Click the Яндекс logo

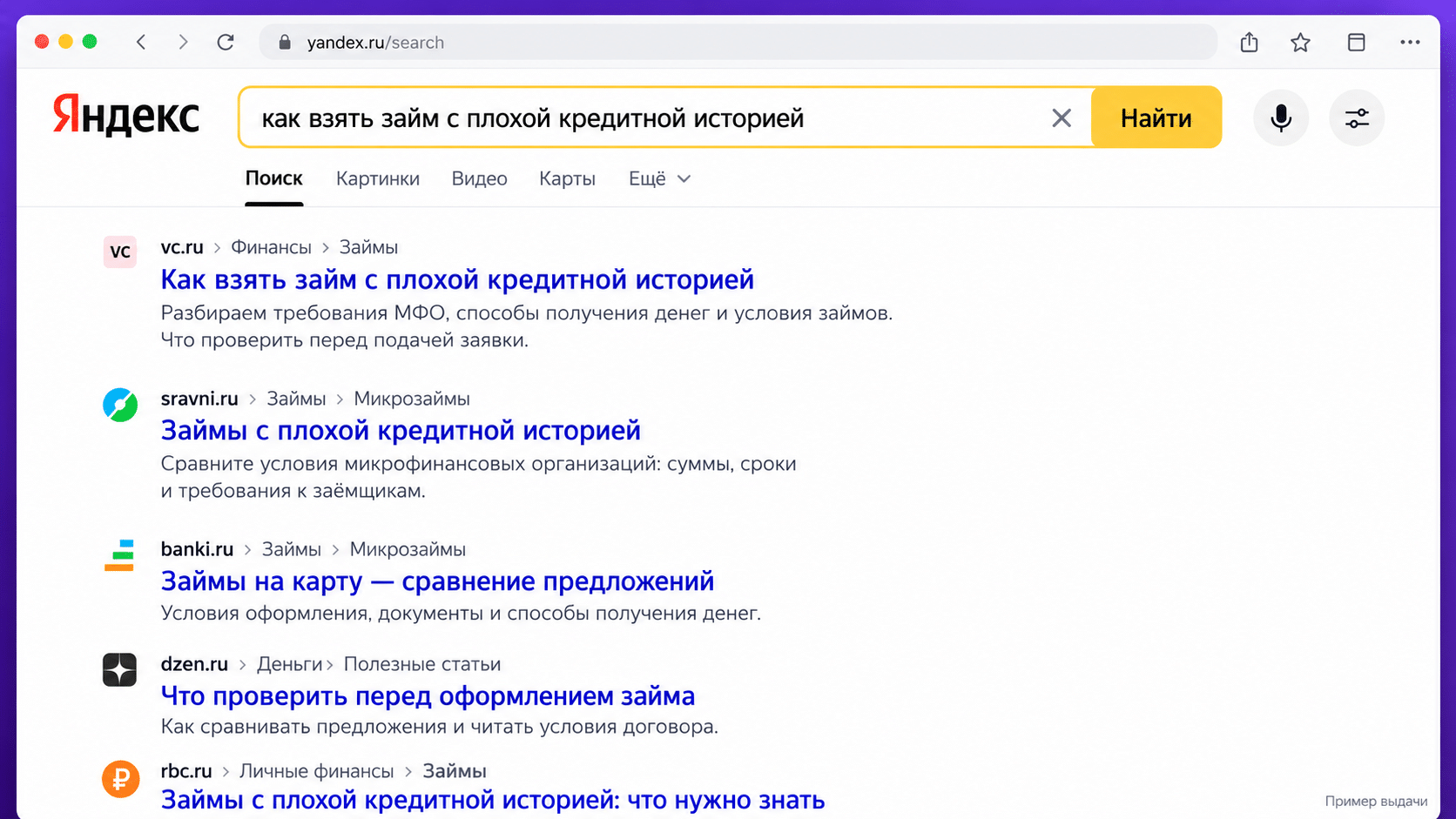click(126, 116)
